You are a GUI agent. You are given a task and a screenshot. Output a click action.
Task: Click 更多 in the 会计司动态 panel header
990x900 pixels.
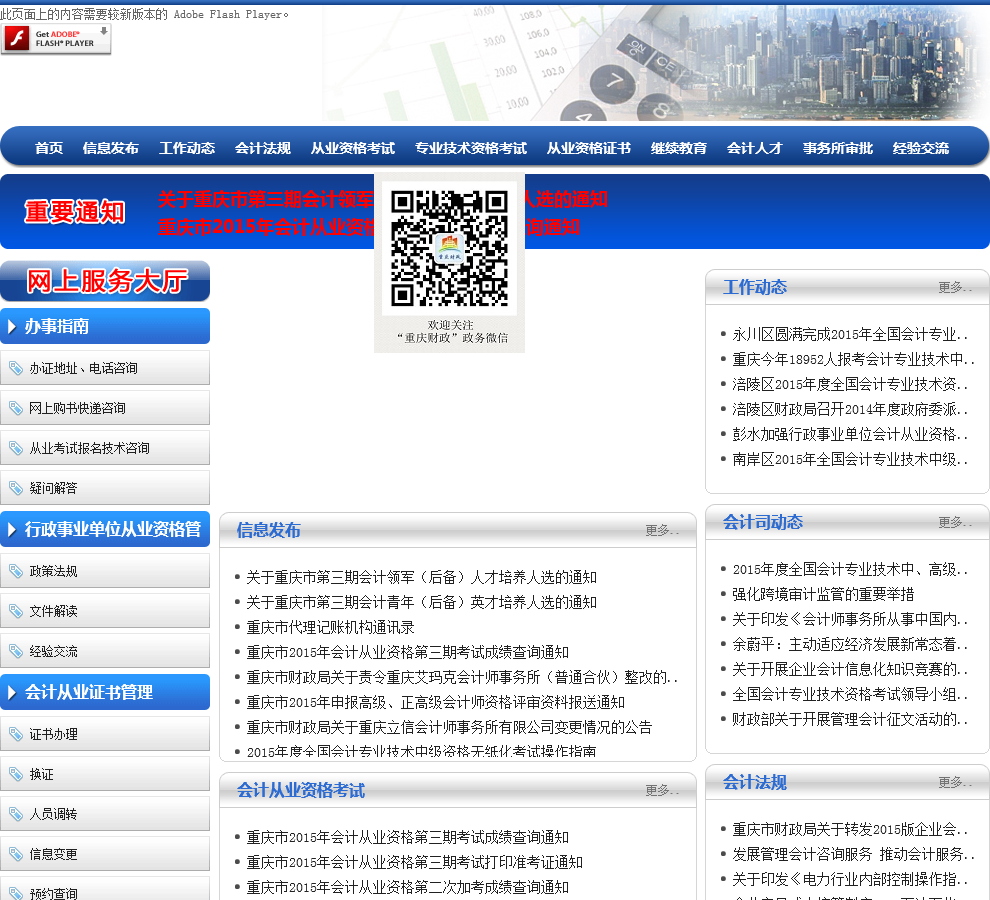(x=955, y=522)
